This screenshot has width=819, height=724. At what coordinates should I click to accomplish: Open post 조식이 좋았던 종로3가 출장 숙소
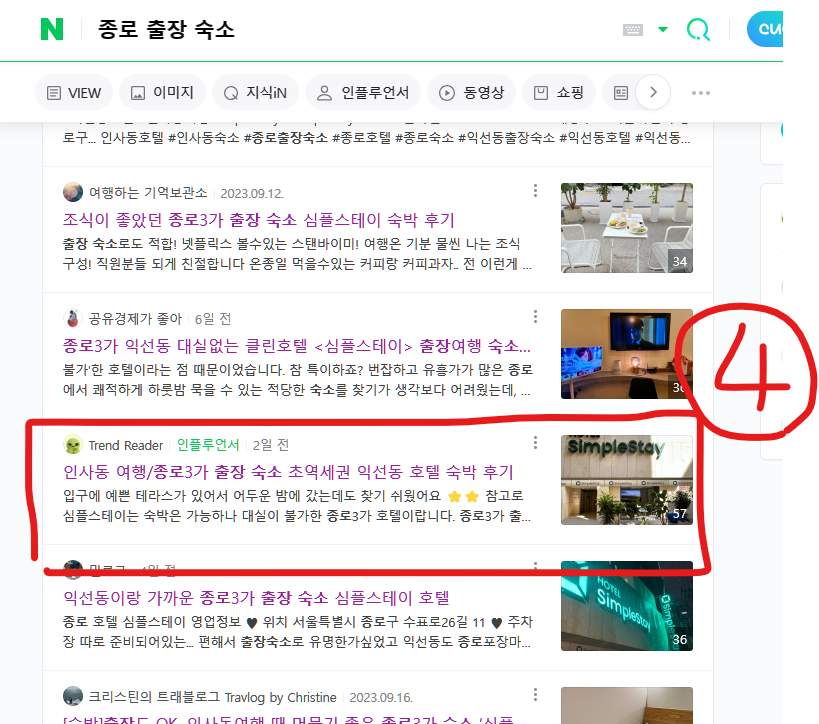(x=259, y=220)
